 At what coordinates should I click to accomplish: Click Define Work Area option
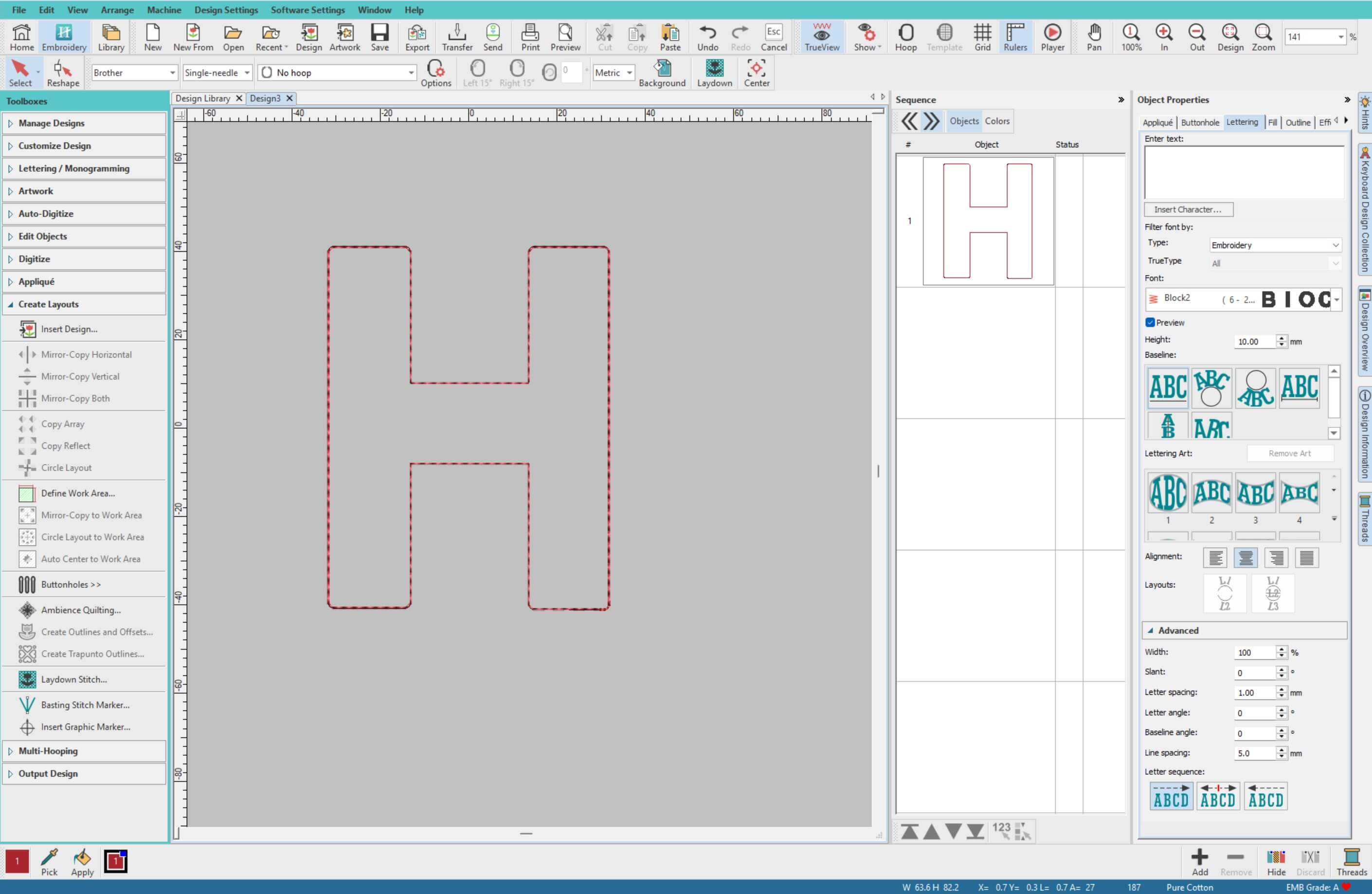pyautogui.click(x=78, y=493)
